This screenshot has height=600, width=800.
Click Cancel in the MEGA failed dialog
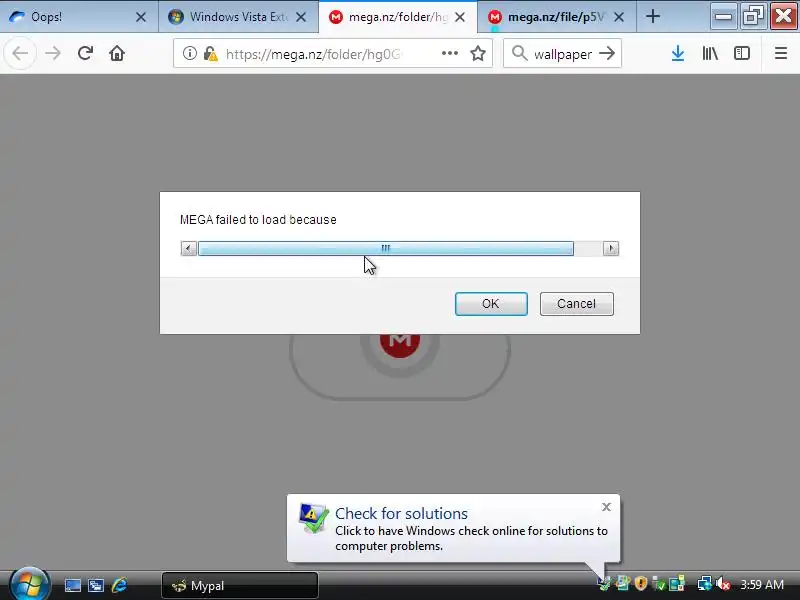coord(577,304)
